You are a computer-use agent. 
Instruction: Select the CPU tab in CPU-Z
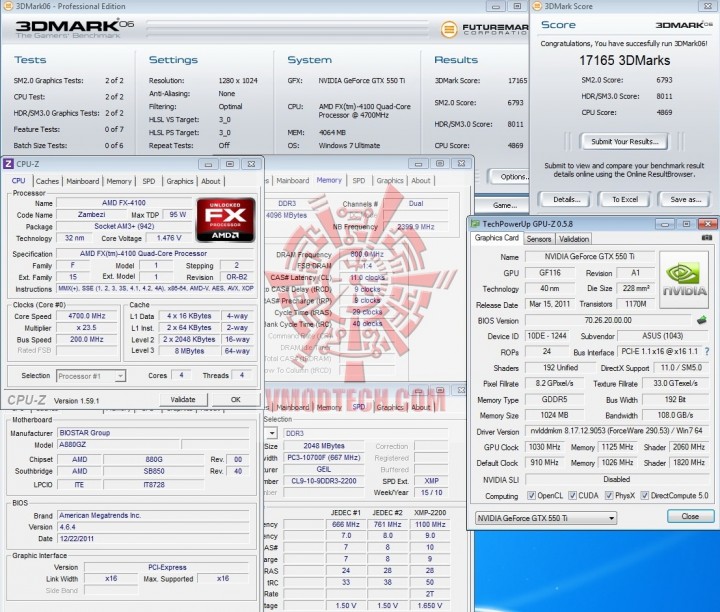tap(18, 180)
